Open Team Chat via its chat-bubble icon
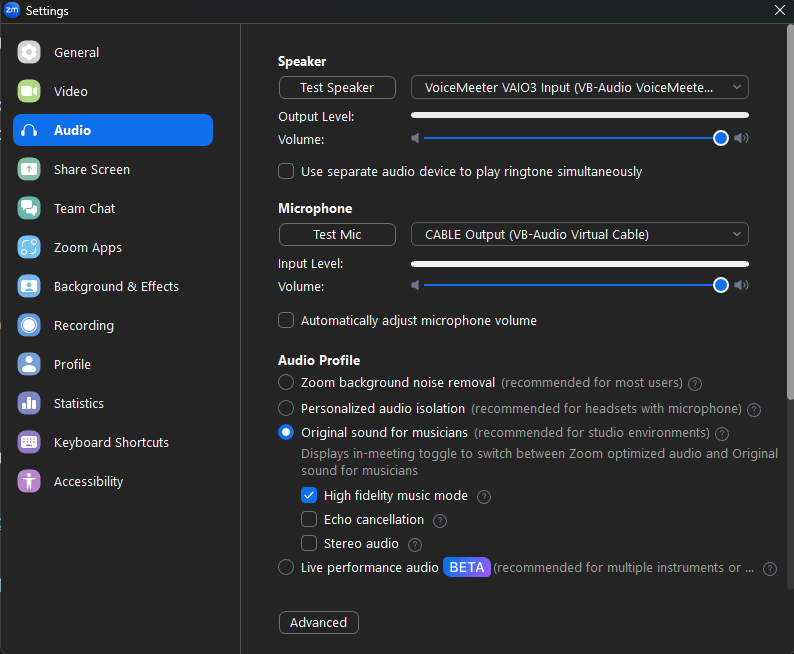 click(x=29, y=208)
